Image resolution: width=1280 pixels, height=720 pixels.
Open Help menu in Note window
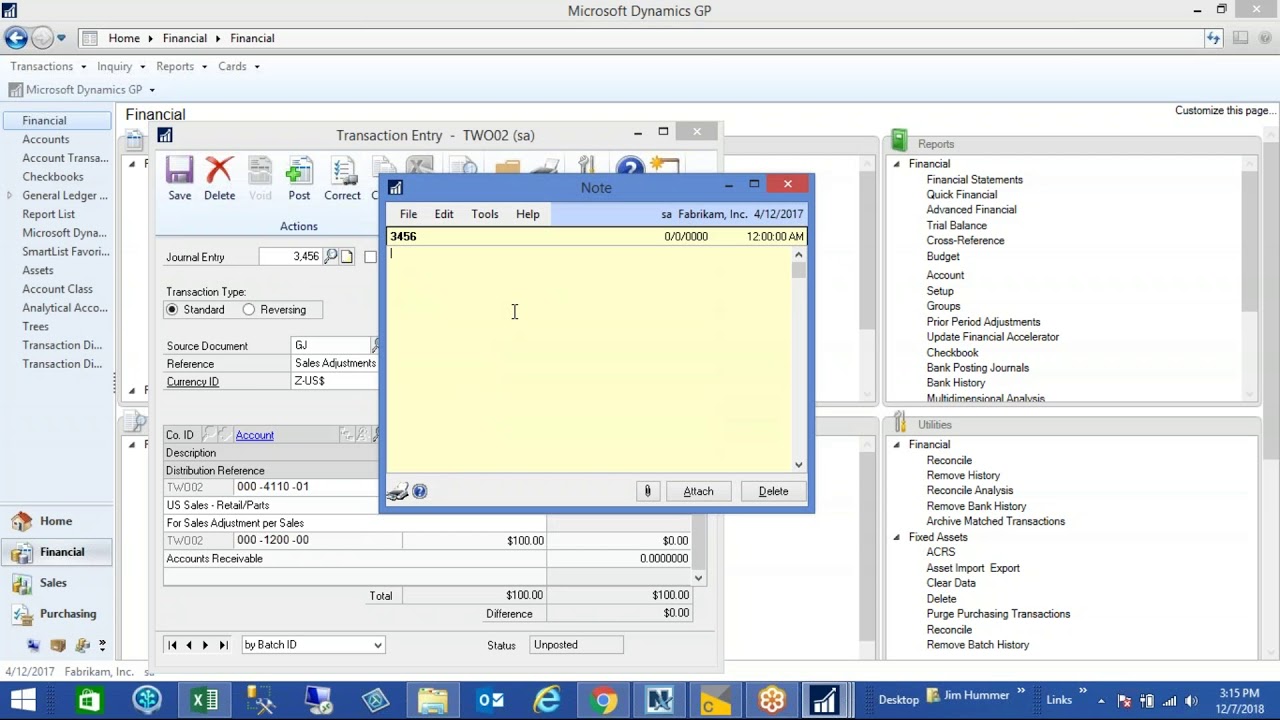click(527, 214)
